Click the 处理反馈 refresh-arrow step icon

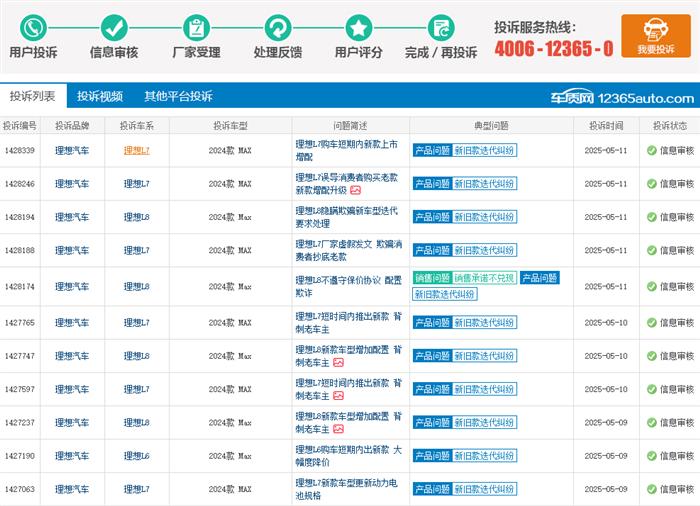278,28
